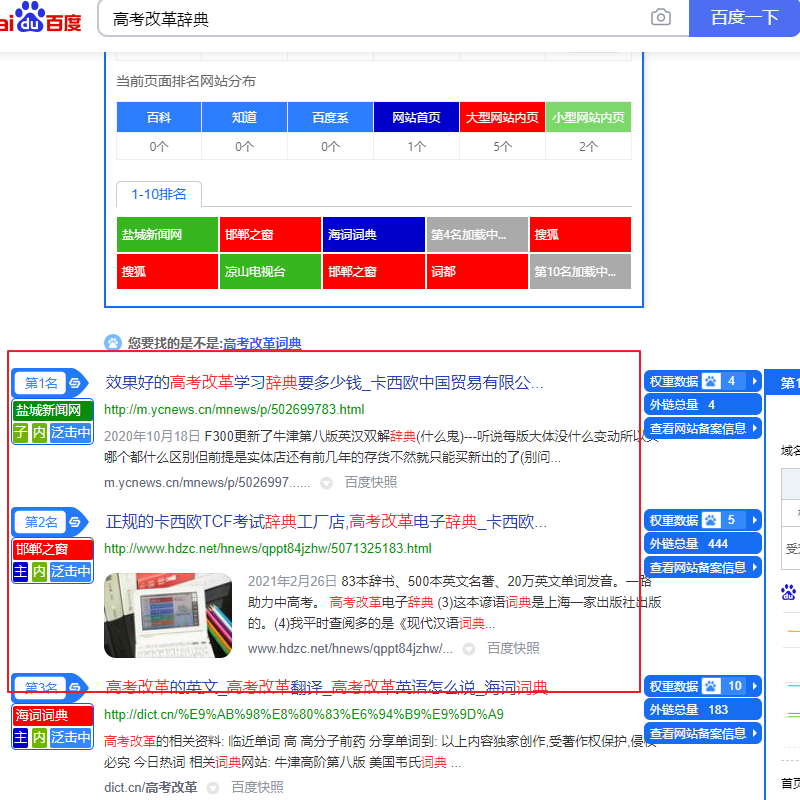Click the 当前页面排名网站分布 heading
Viewport: 800px width, 800px height.
click(186, 81)
